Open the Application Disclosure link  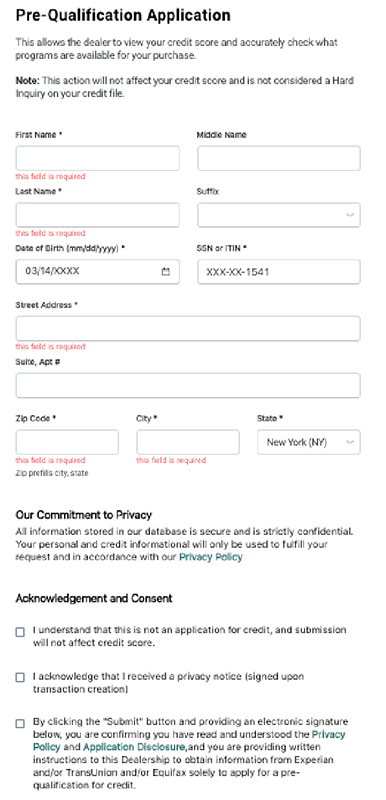pos(134,747)
